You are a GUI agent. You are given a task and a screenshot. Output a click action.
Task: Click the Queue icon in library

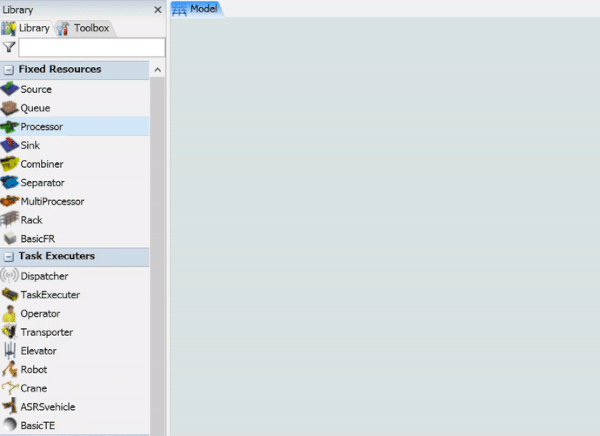pos(10,108)
